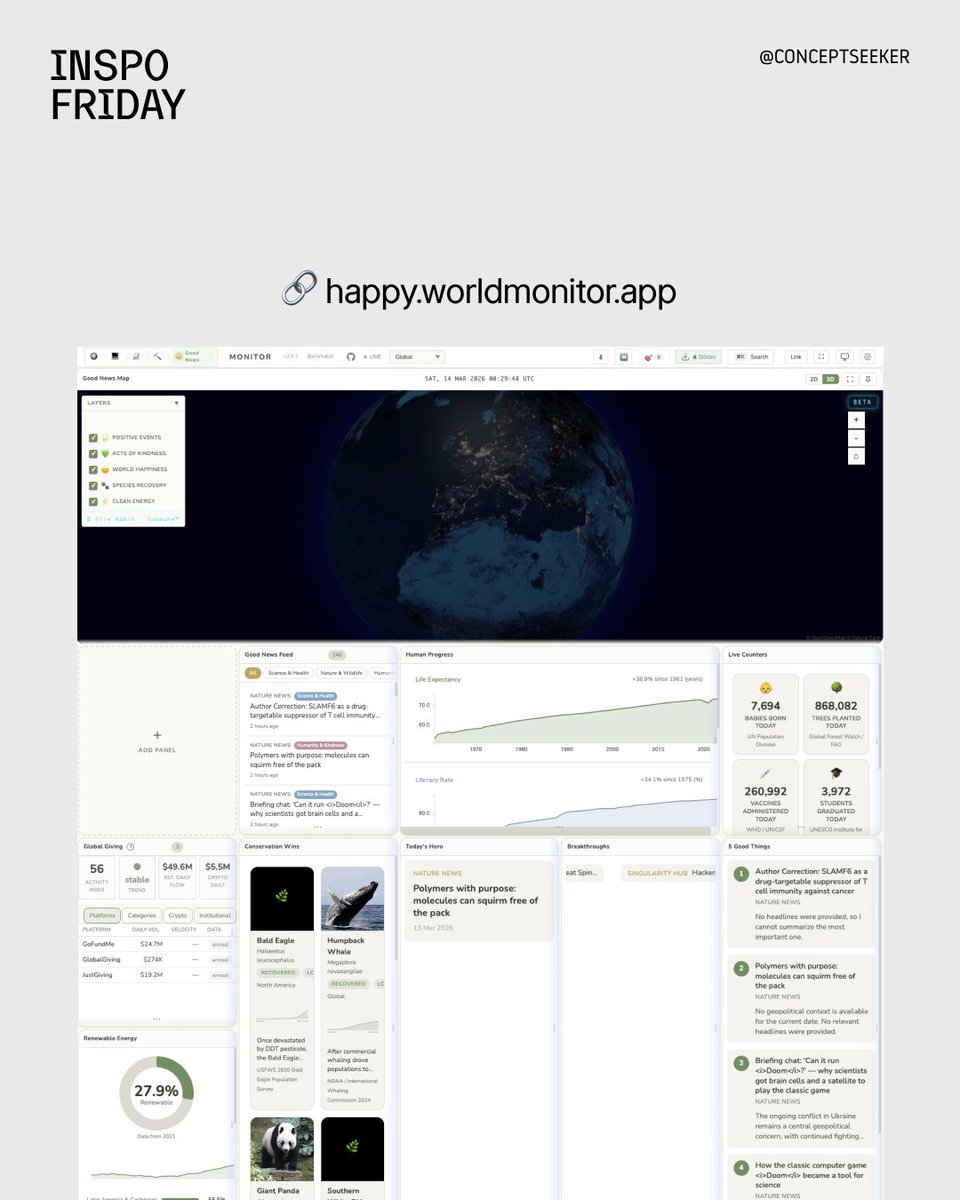
Task: Click the Global Giving help question mark icon
Action: [x=131, y=846]
